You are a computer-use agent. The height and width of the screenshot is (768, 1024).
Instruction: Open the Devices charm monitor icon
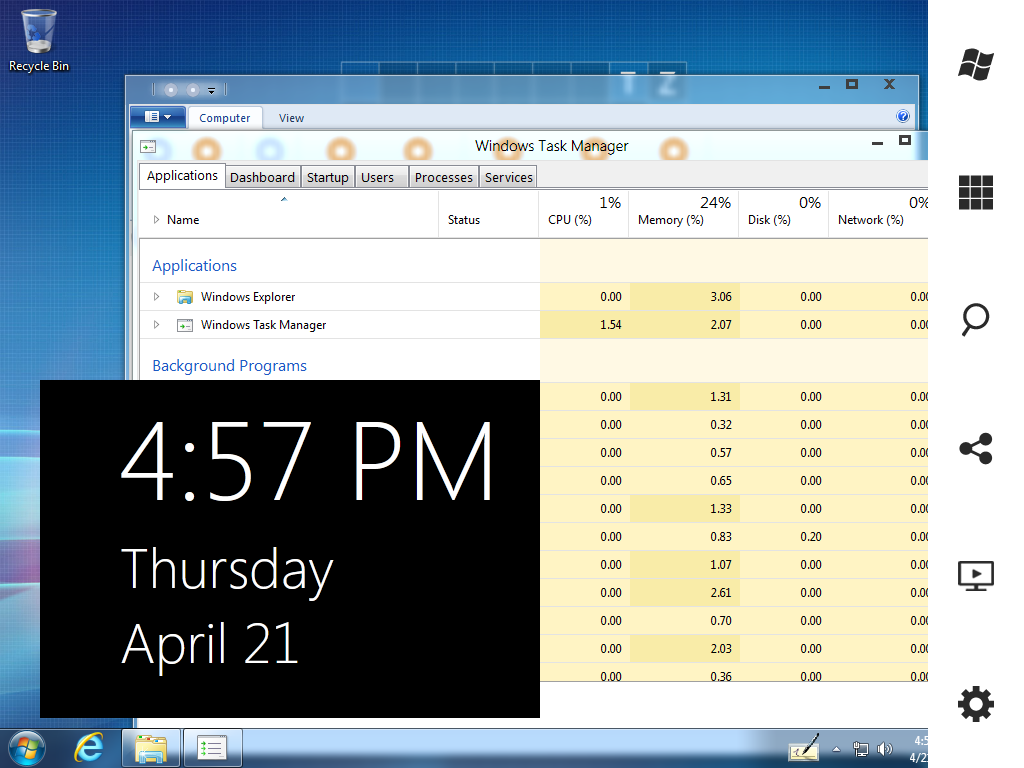coord(975,576)
